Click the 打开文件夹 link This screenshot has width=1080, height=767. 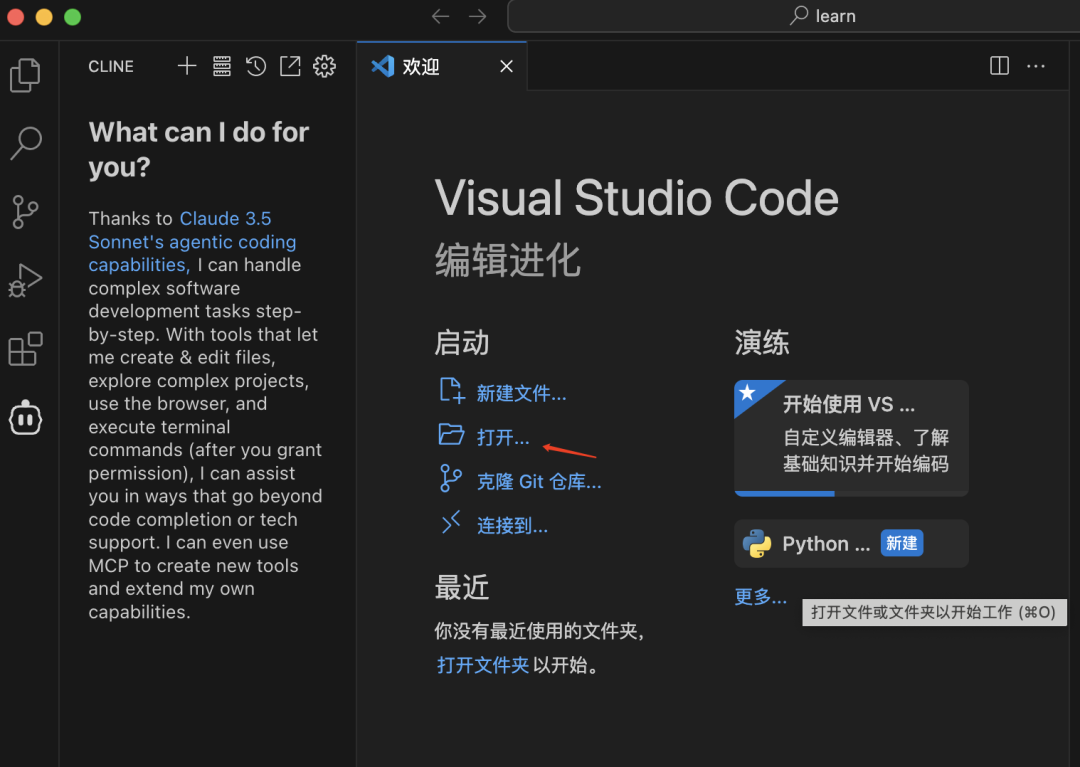(x=482, y=664)
